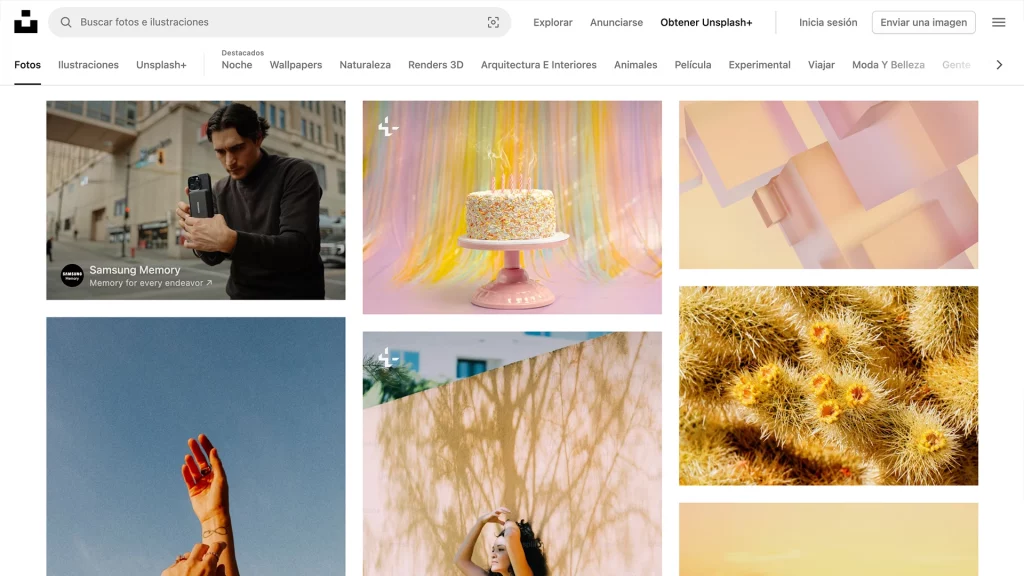Open the yellow cactus flowers photo
1024x576 pixels.
point(828,385)
